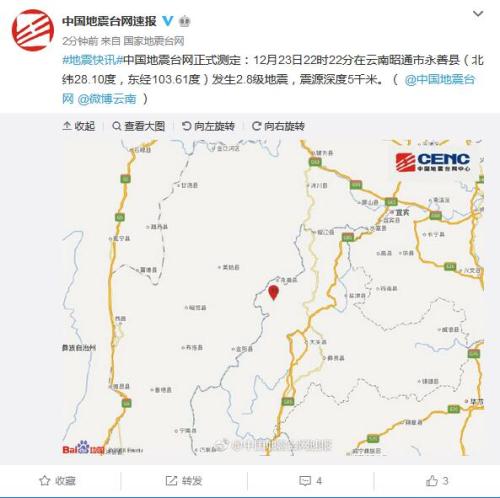Screen dimensions: 500x498
Task: Click the membership badge beside the username
Action: (185, 22)
